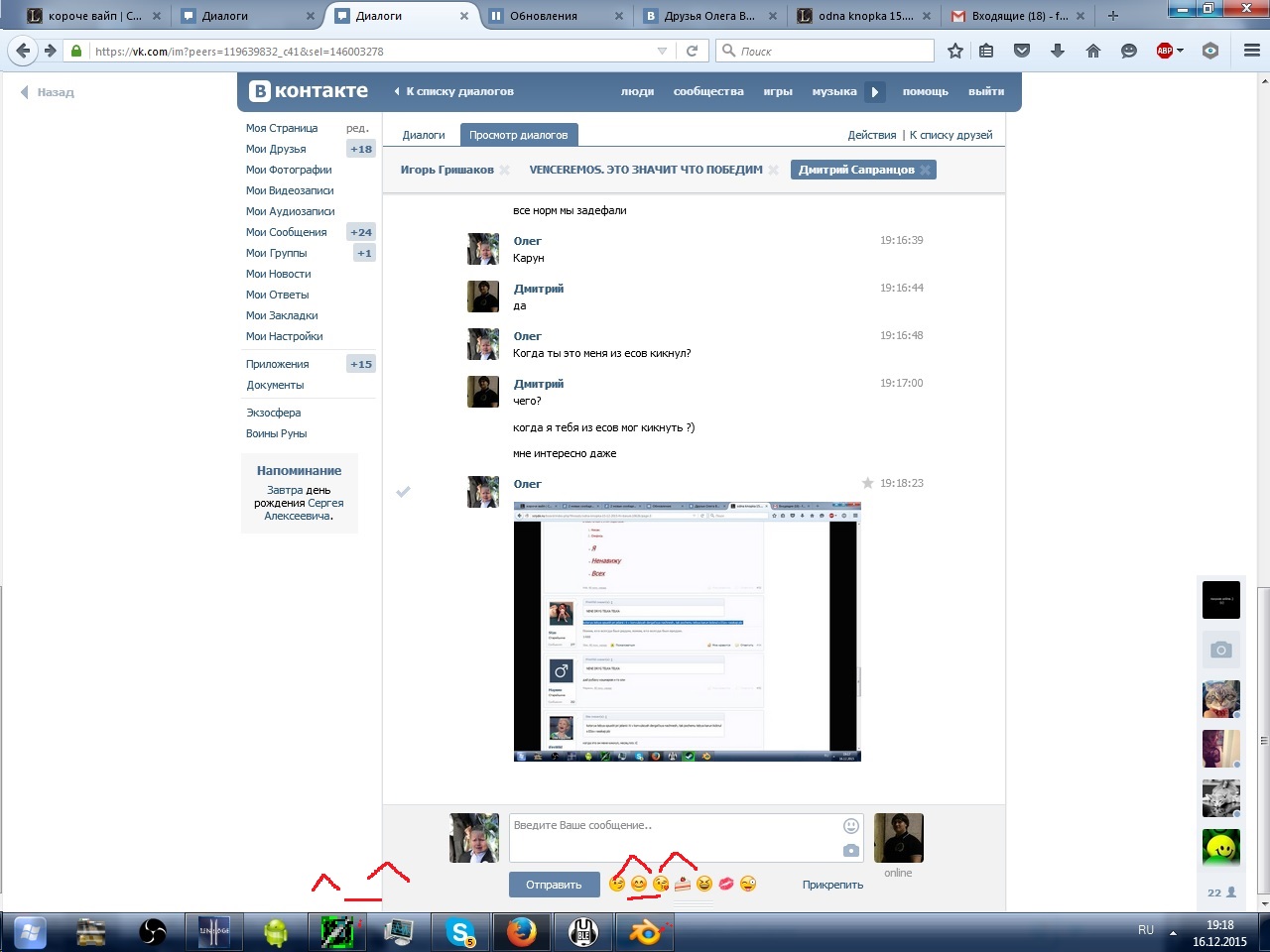Open emoji picker in message box

pyautogui.click(x=850, y=826)
